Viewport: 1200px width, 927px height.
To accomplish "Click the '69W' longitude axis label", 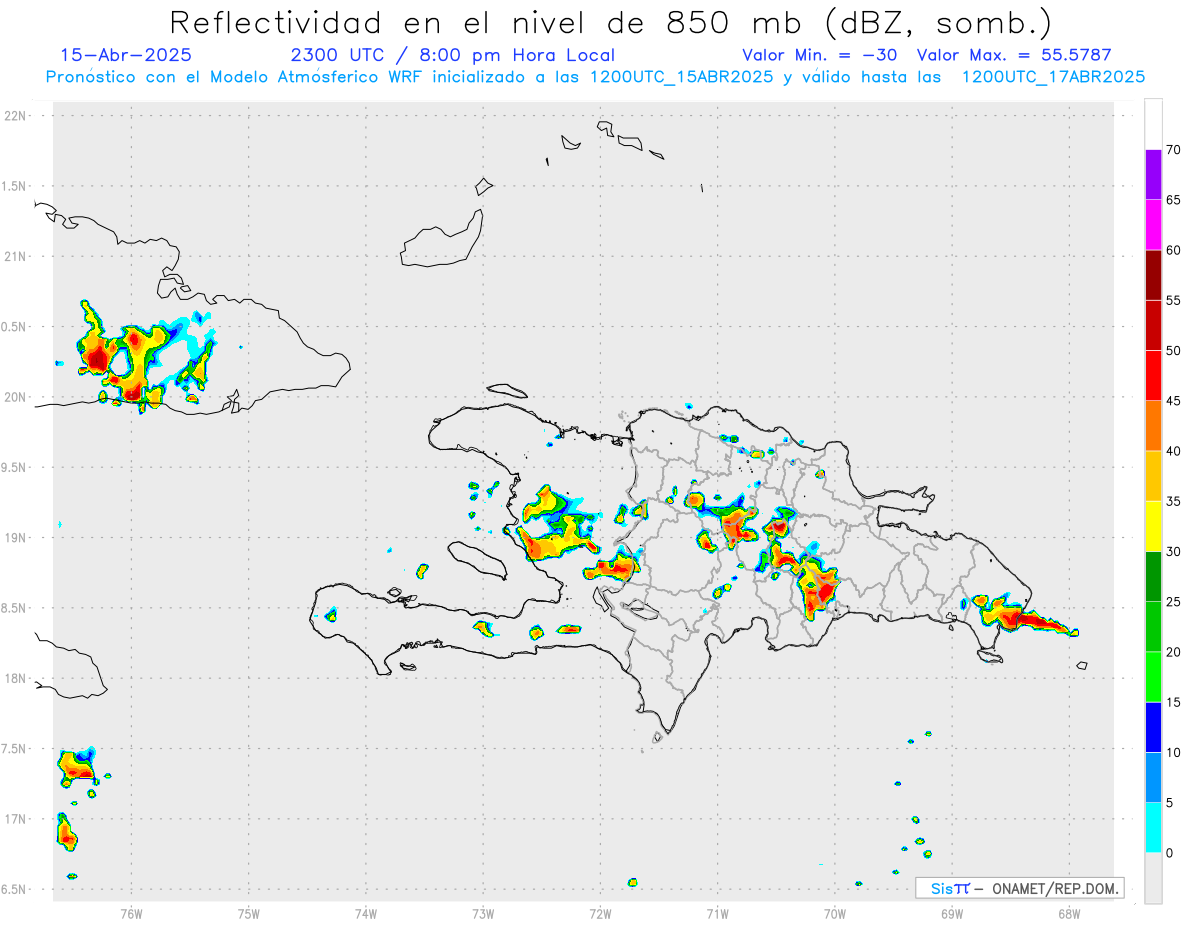I will [x=952, y=912].
